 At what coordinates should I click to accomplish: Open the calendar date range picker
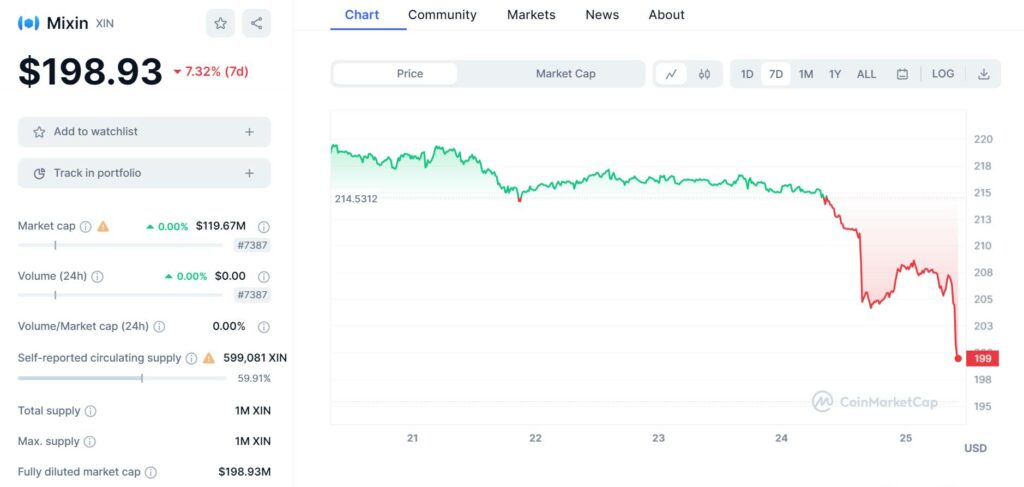click(902, 74)
